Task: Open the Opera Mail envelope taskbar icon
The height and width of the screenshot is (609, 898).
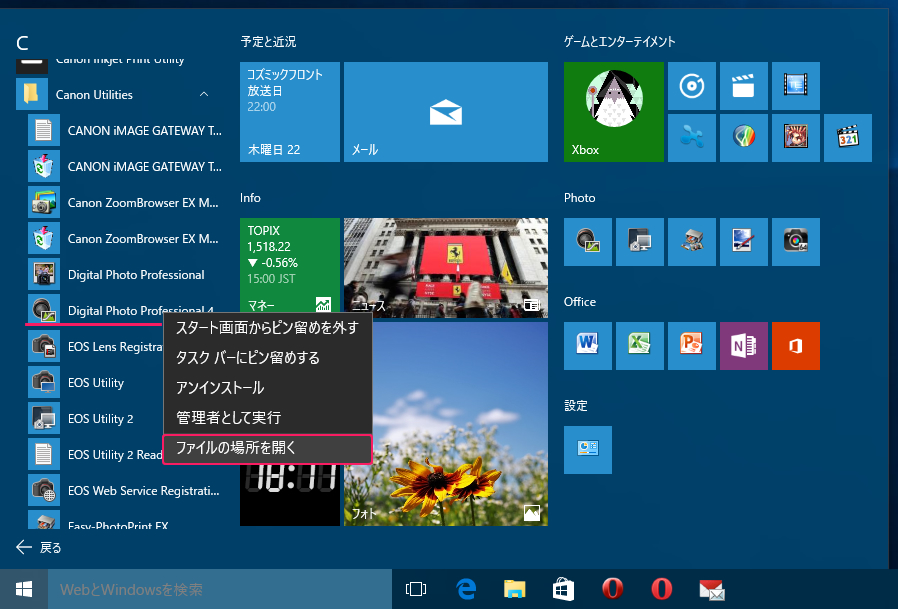Action: coord(712,589)
